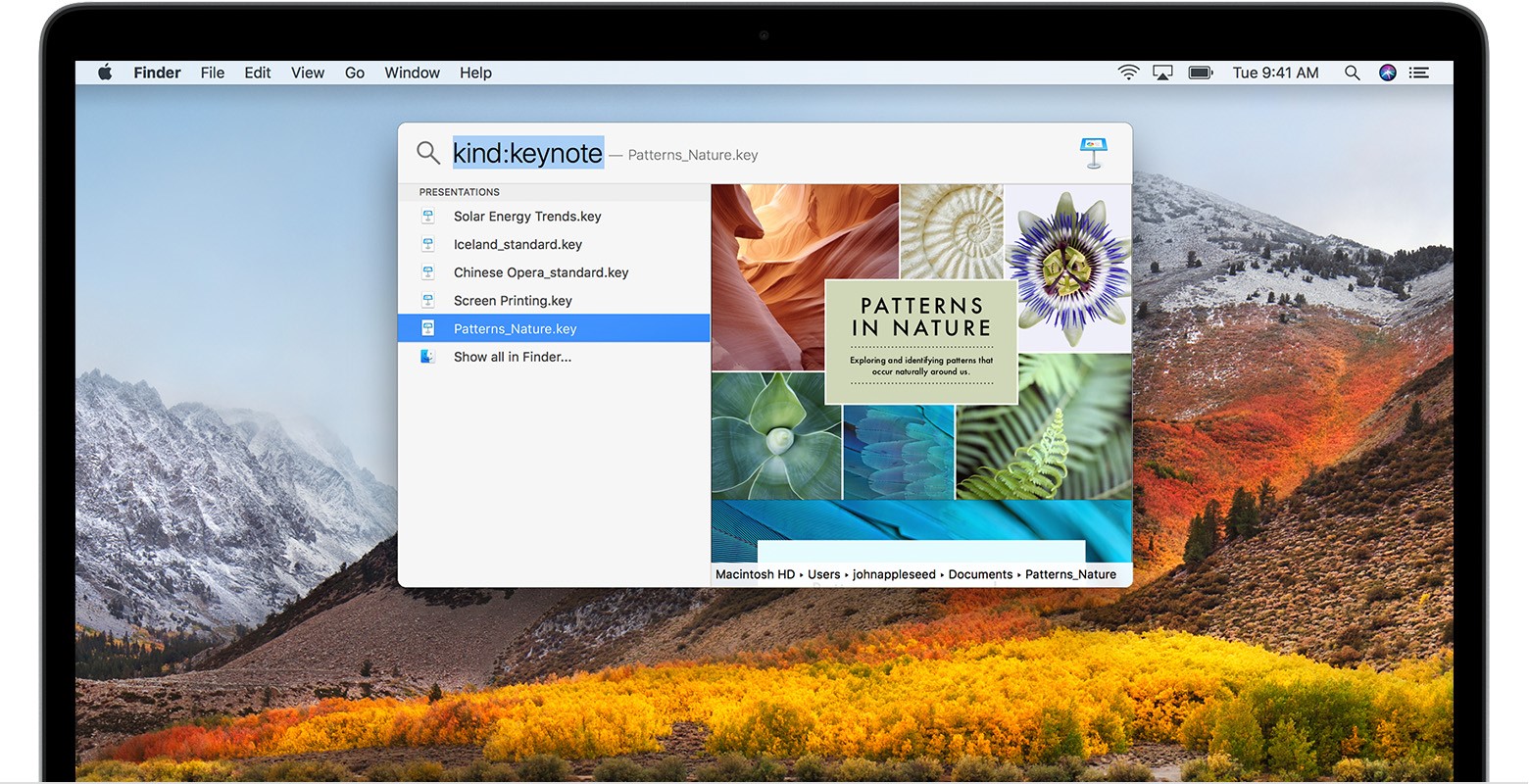The image size is (1529, 784).
Task: Open the Apple menu
Action: 105,73
